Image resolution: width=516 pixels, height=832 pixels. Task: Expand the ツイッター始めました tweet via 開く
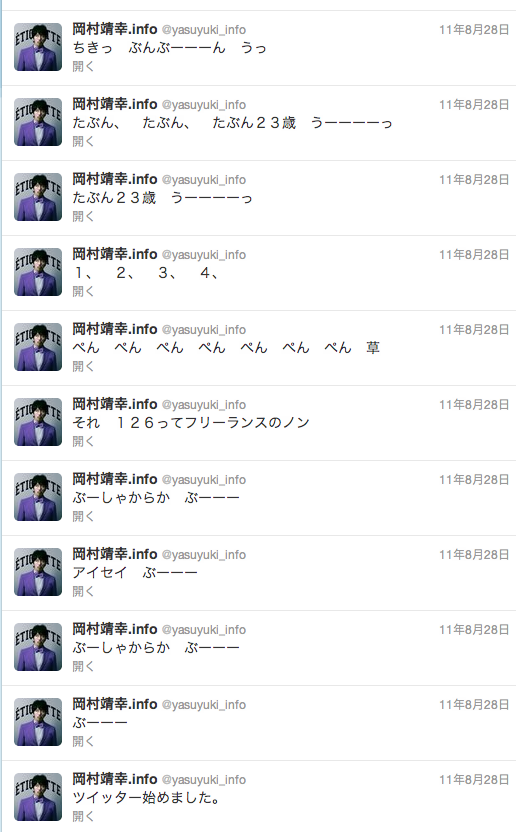coord(83,816)
